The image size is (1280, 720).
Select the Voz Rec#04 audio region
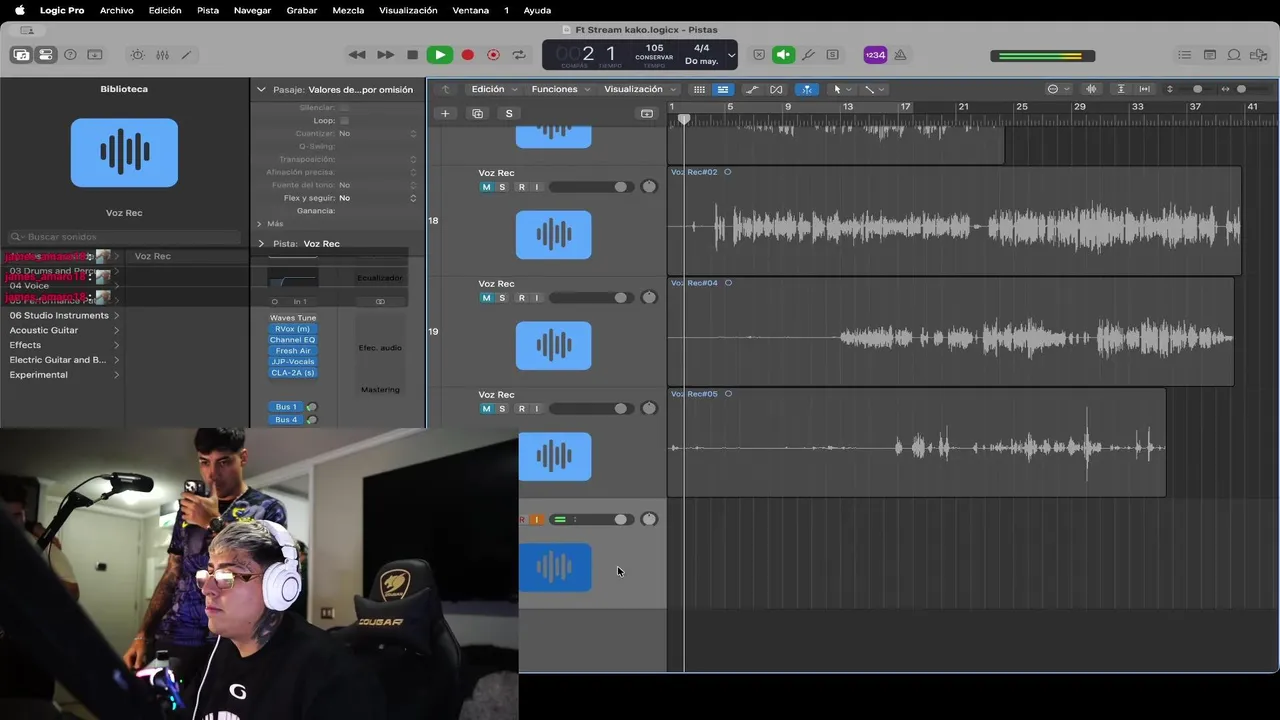pyautogui.click(x=950, y=332)
